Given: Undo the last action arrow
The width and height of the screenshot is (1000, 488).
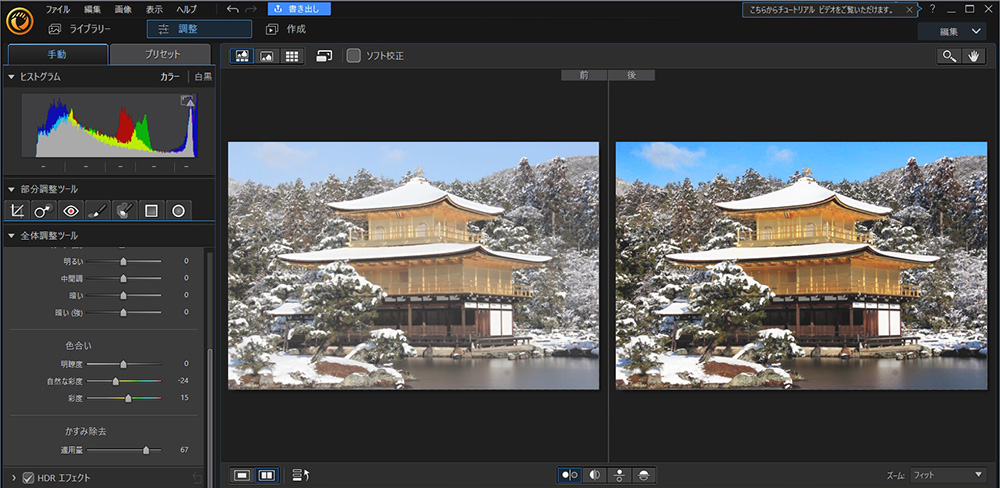Looking at the screenshot, I should click(233, 9).
